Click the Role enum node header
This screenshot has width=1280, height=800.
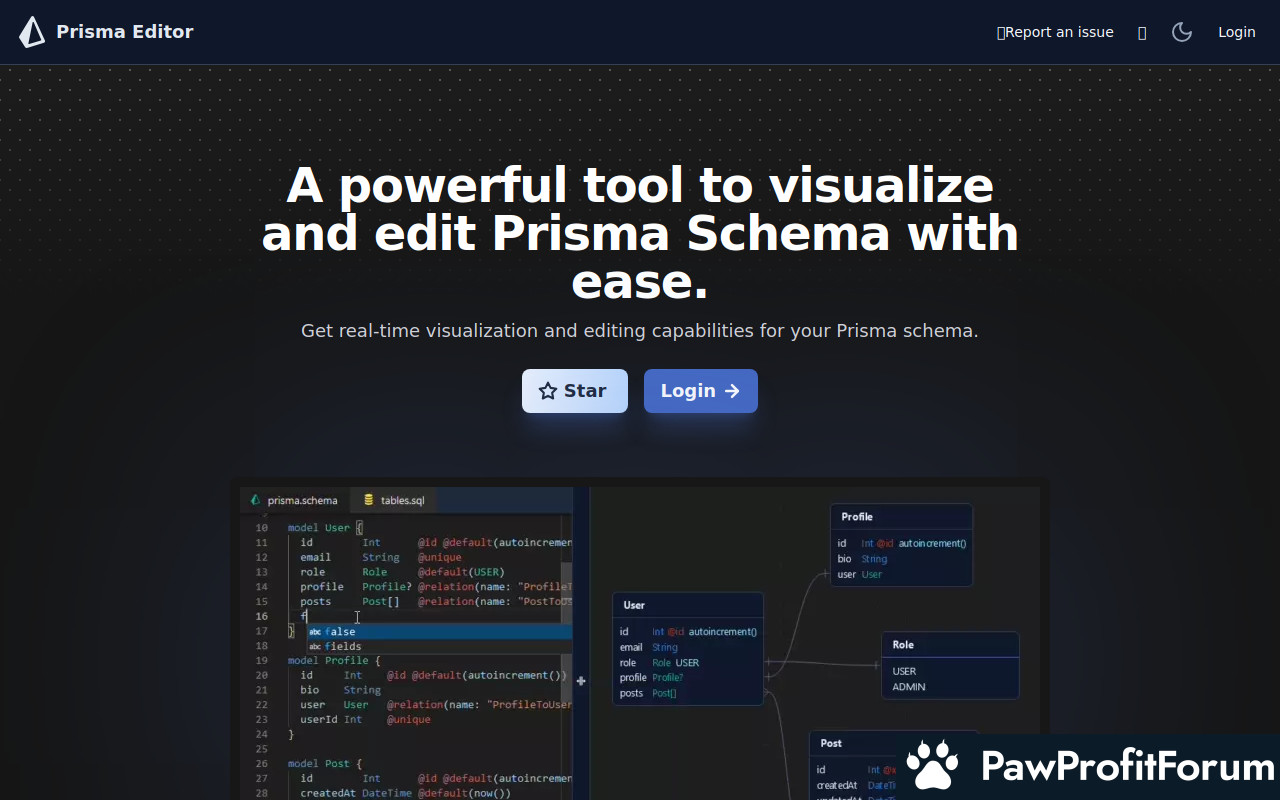(950, 645)
